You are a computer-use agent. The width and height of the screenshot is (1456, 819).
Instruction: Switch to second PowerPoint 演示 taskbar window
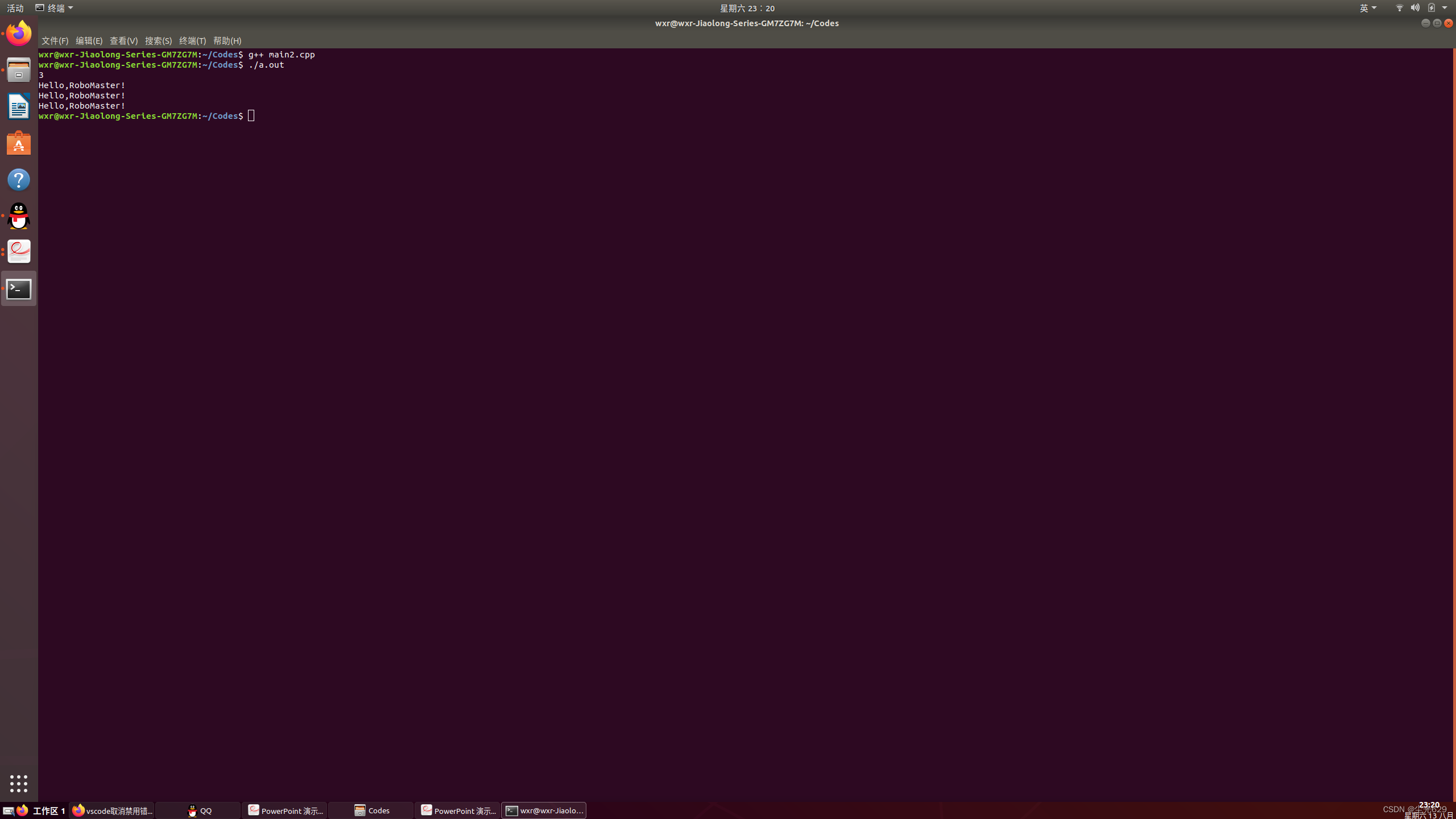[x=458, y=810]
